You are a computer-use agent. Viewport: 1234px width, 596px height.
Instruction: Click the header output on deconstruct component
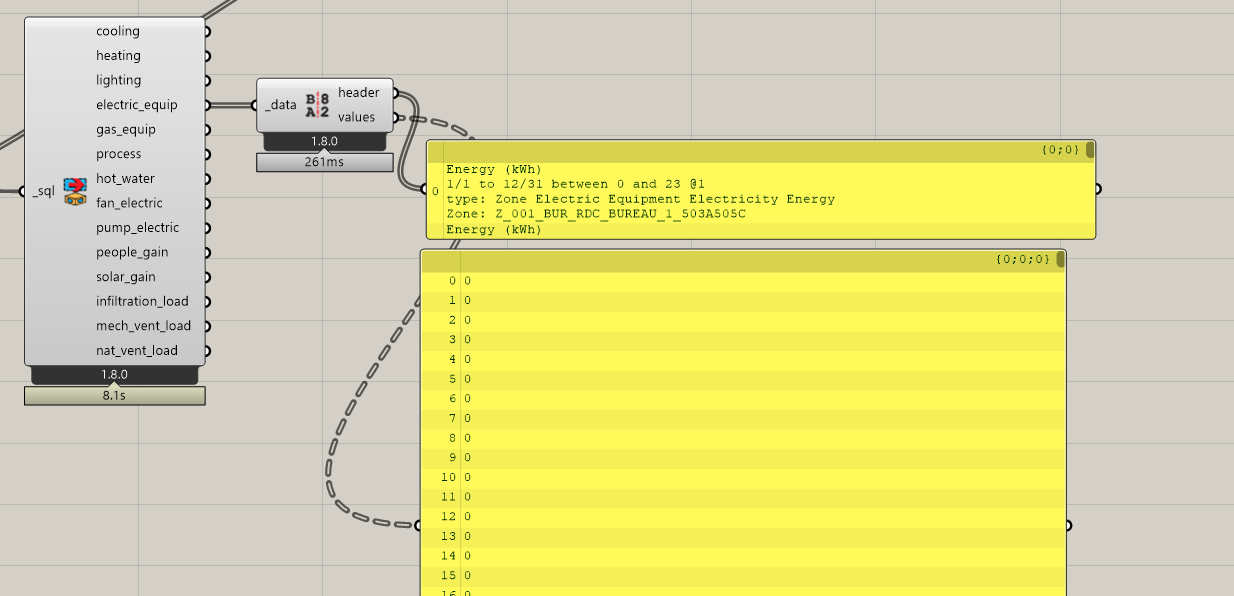(358, 93)
